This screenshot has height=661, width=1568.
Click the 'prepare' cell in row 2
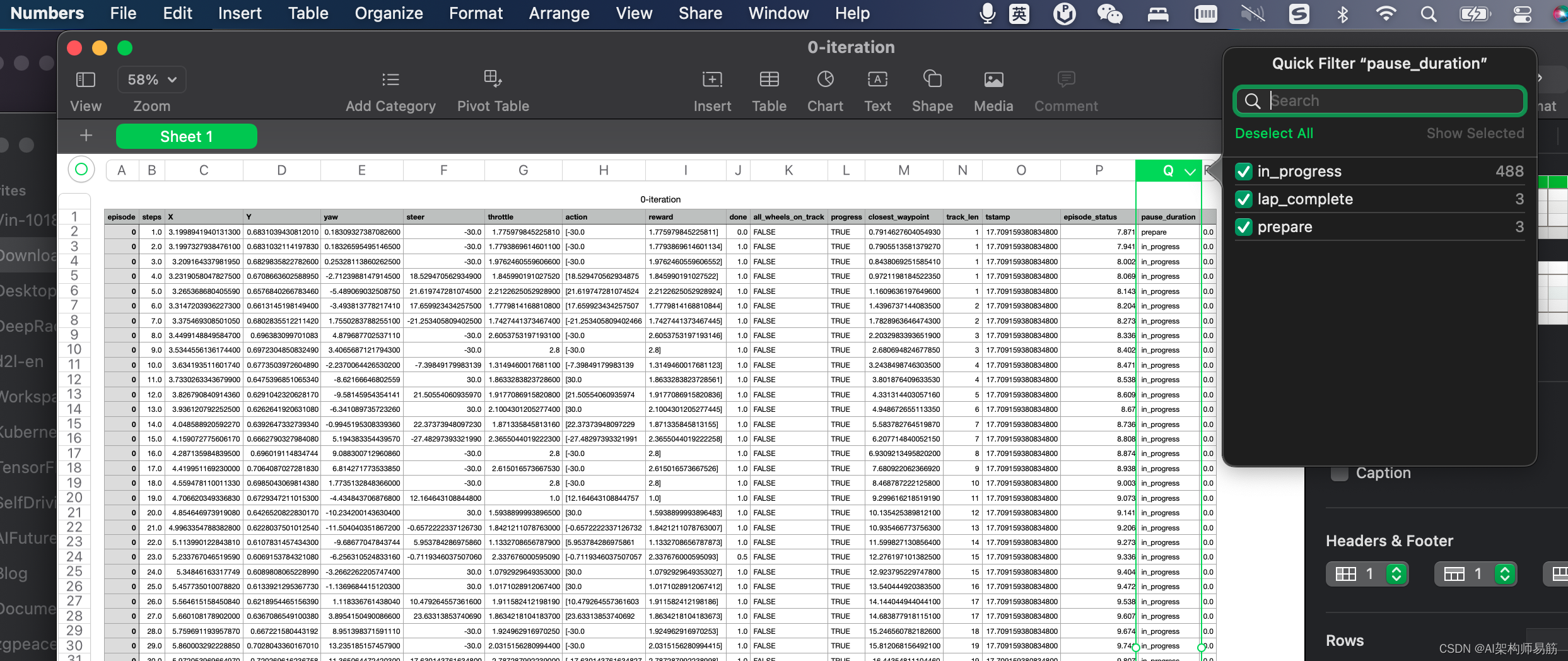pos(1168,232)
